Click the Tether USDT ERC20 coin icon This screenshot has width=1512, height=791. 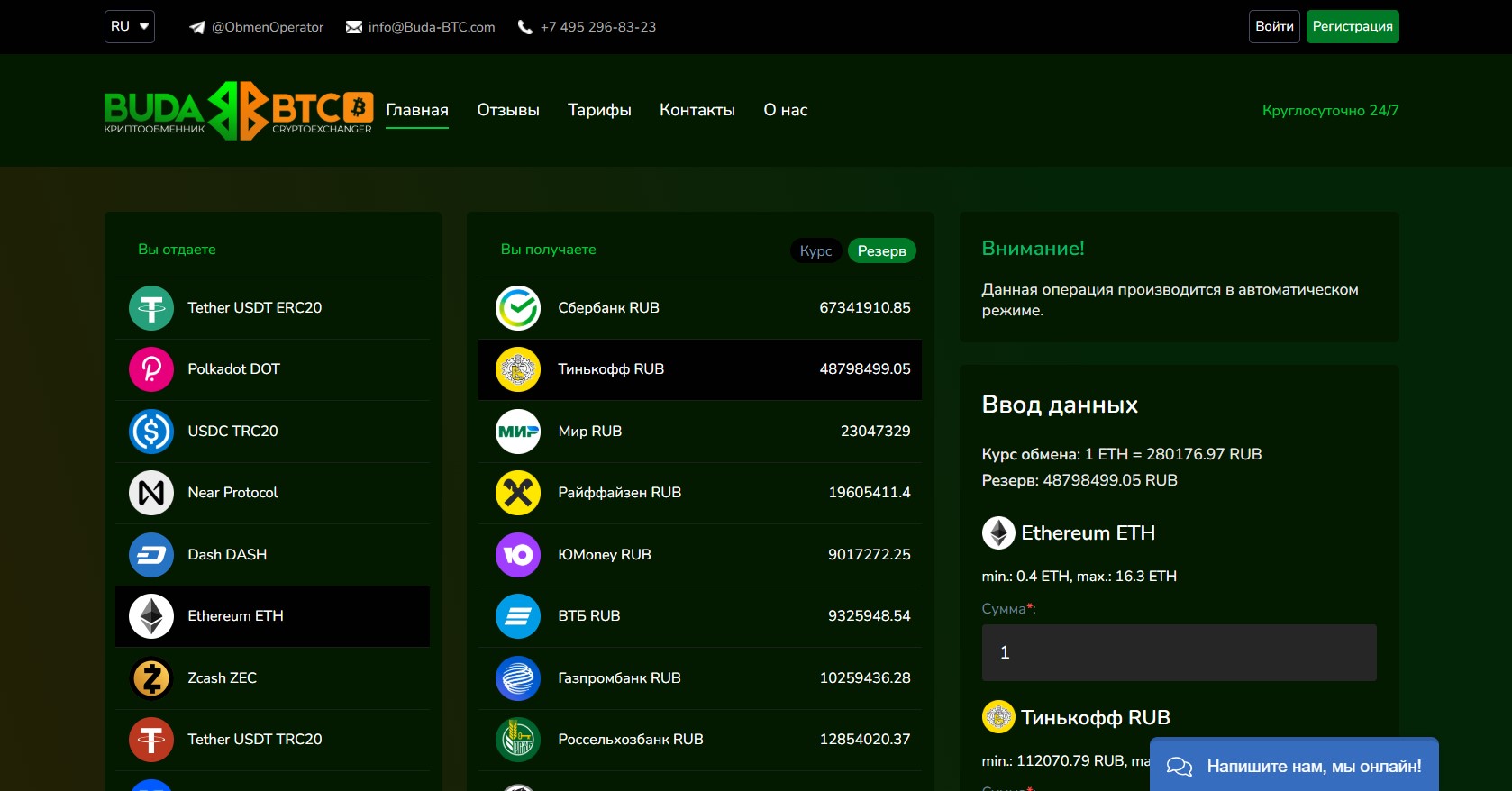coord(151,308)
